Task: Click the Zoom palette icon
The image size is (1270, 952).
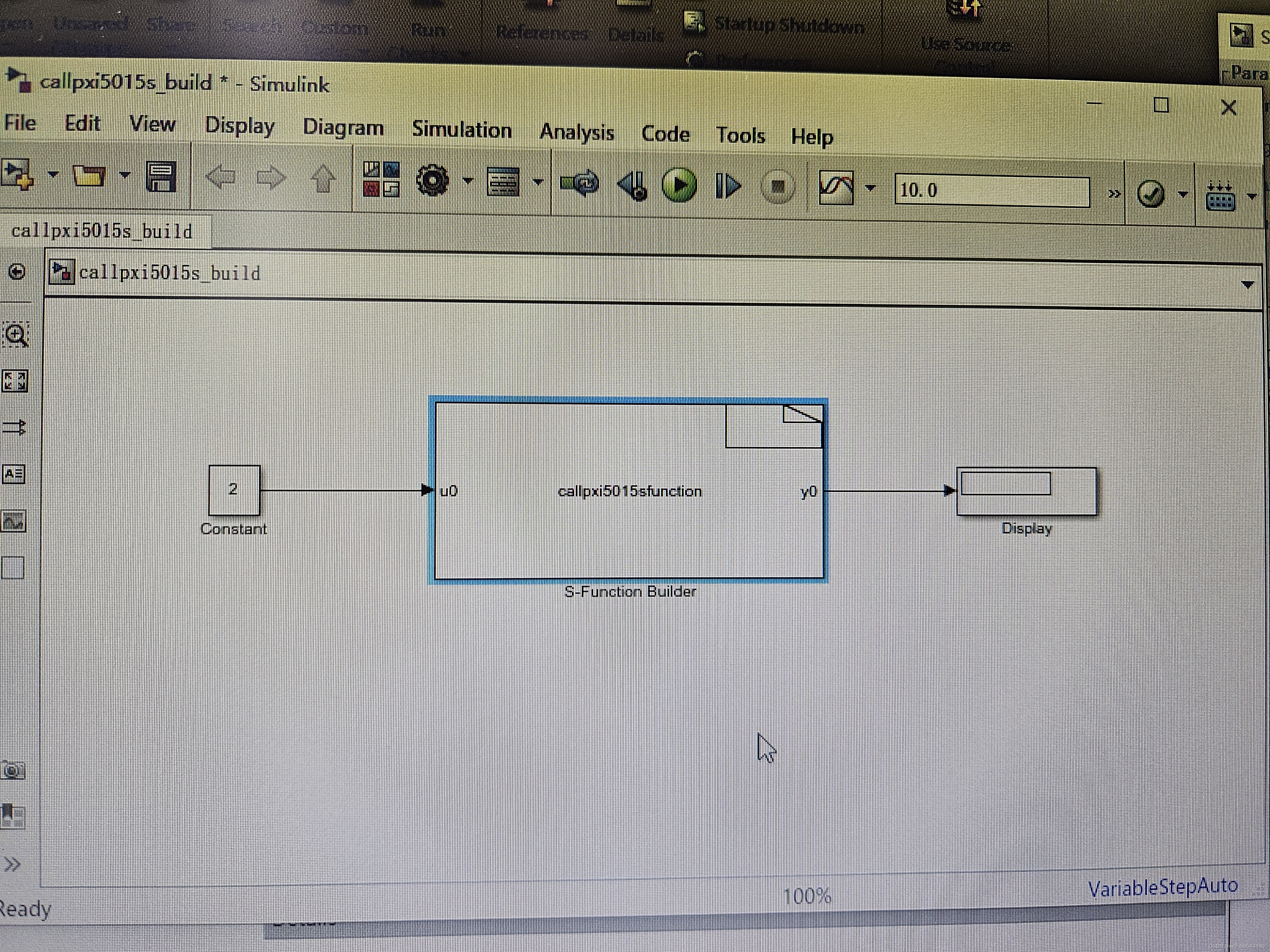Action: (16, 334)
